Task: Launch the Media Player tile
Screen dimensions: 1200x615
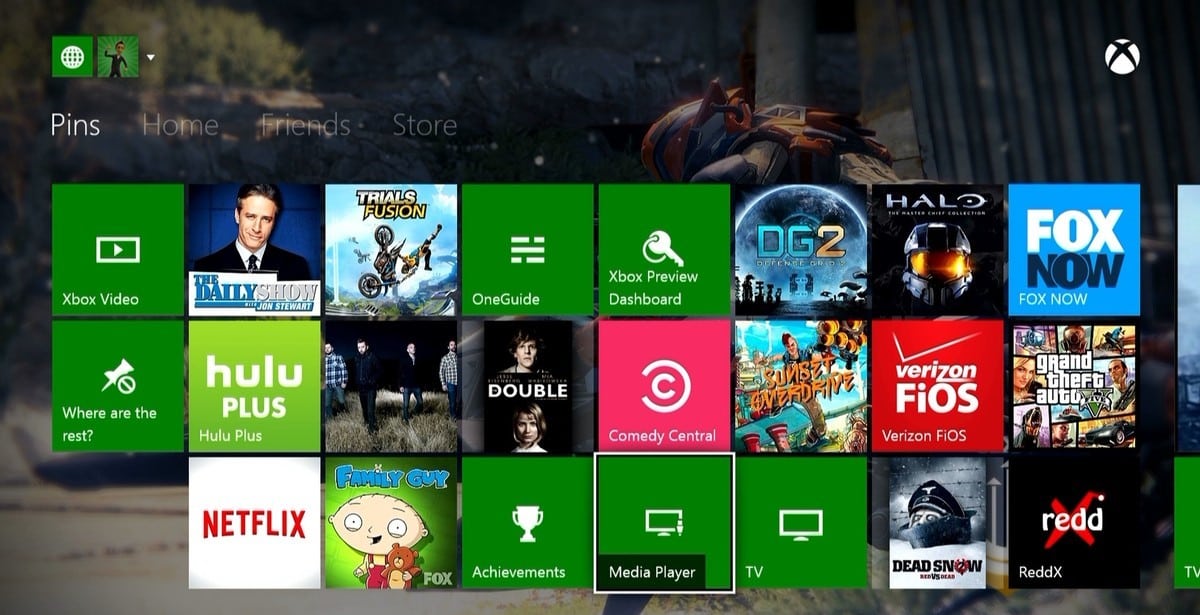Action: [x=664, y=523]
